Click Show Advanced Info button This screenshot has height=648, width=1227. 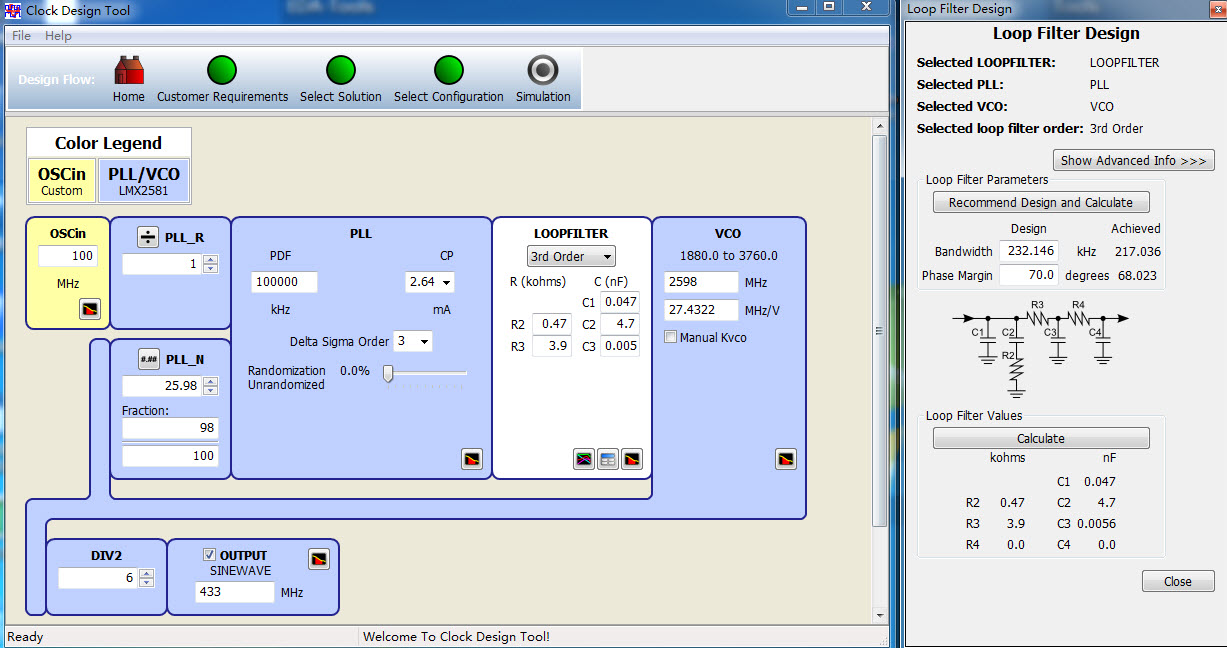1134,160
